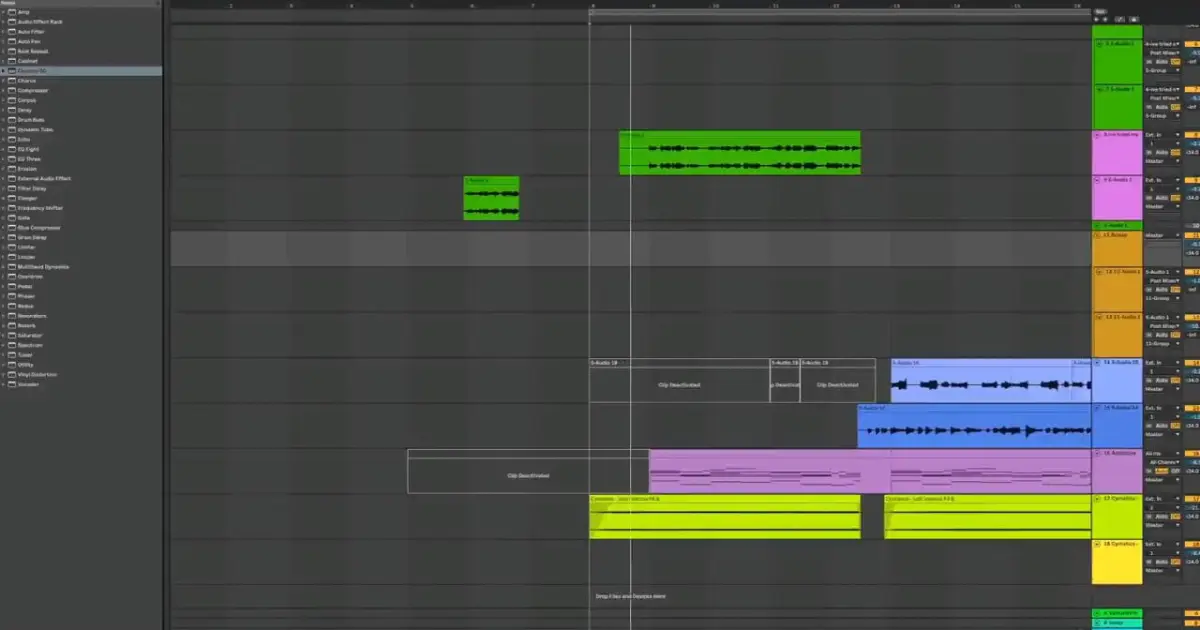Switch track 14 monitoring to Off
1200x630 pixels.
[x=1174, y=380]
